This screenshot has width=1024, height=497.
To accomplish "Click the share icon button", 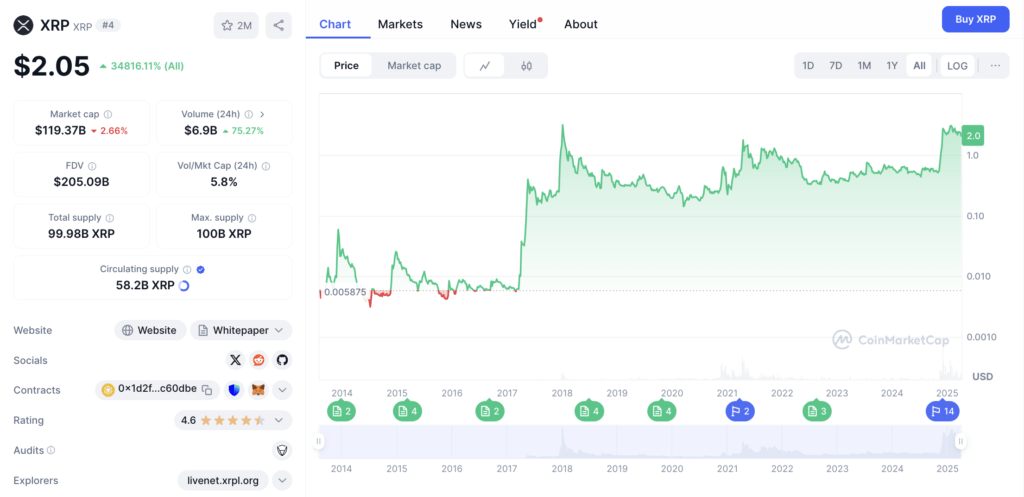I will coord(278,25).
